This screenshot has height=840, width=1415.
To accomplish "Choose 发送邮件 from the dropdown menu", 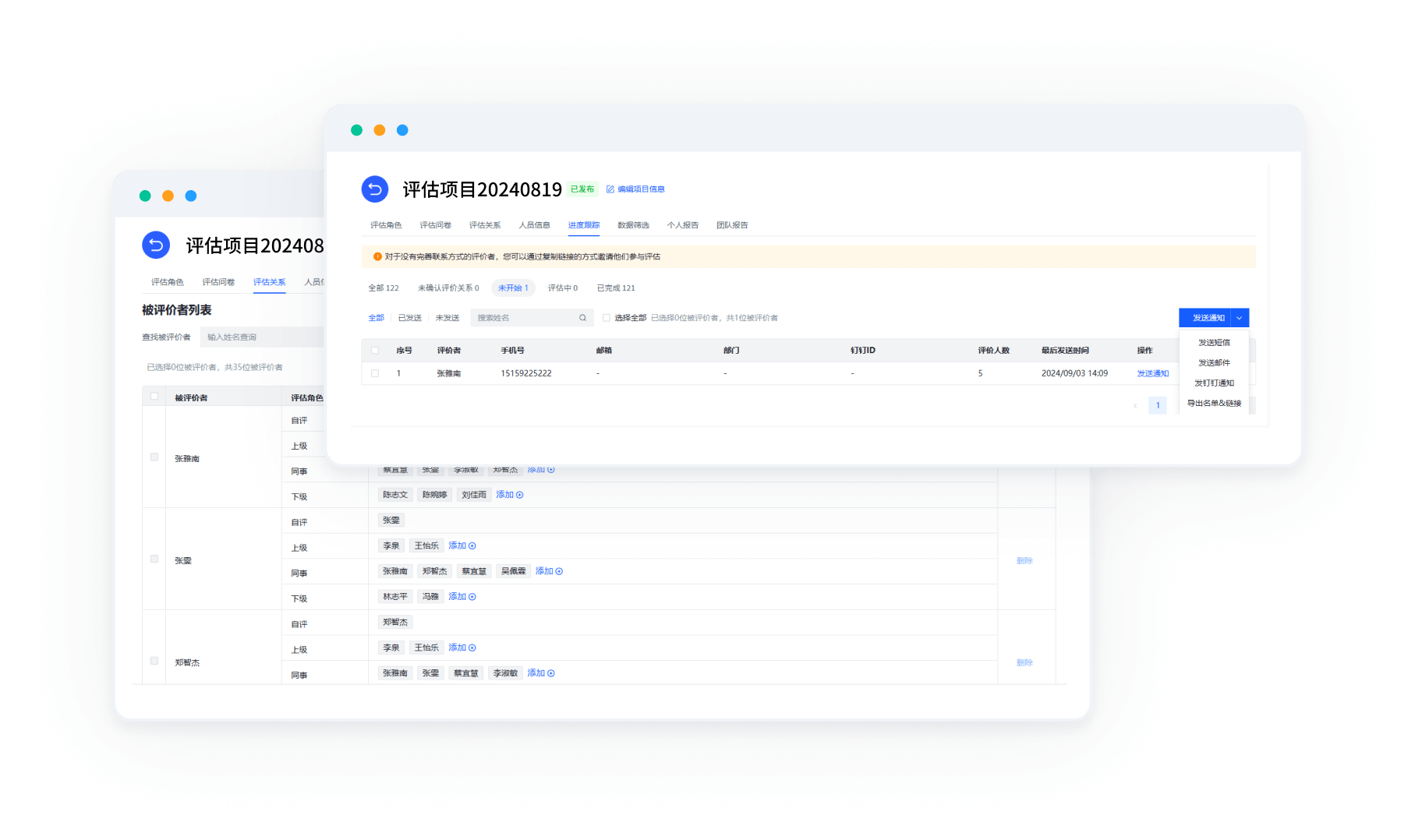I will 1214,363.
